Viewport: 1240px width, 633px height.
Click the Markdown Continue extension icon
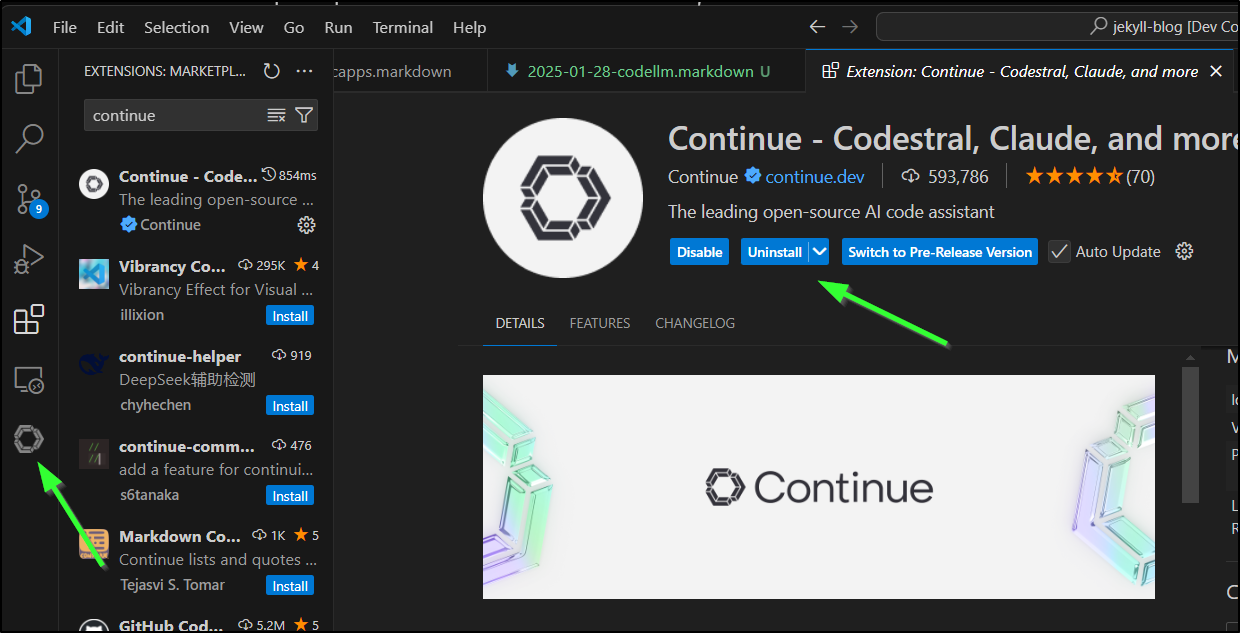[94, 544]
